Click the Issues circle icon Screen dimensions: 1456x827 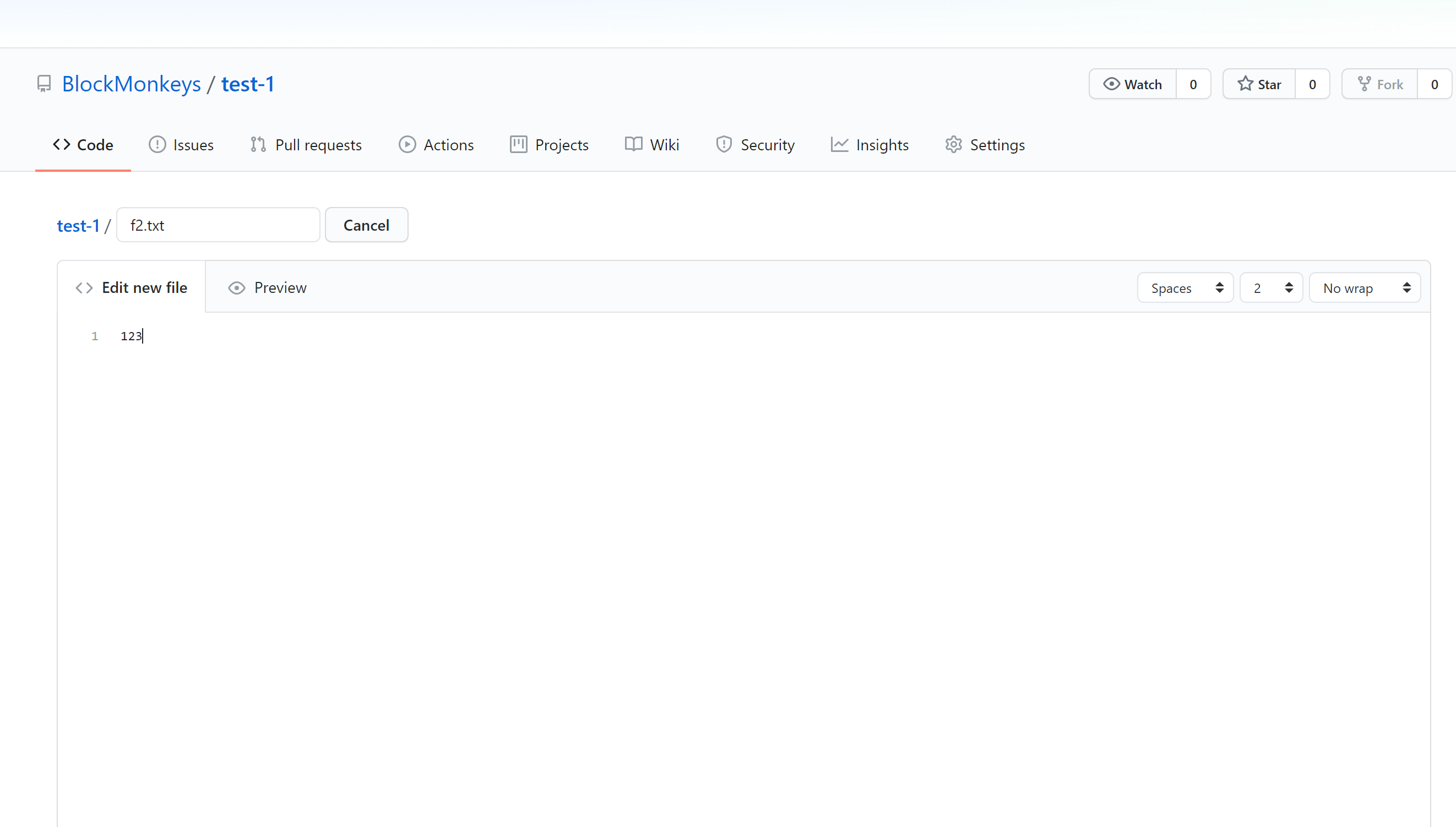(x=157, y=145)
